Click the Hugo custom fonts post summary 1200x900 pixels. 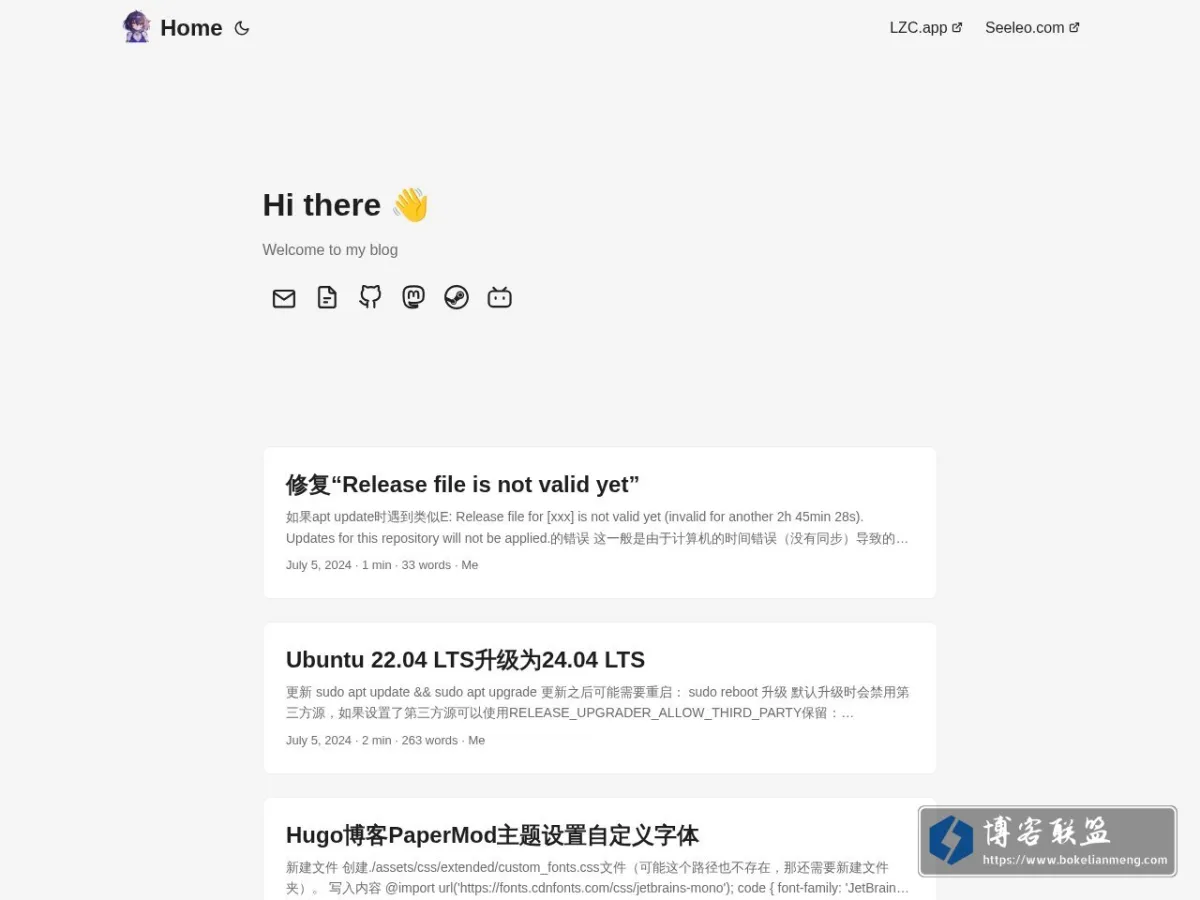(x=598, y=877)
